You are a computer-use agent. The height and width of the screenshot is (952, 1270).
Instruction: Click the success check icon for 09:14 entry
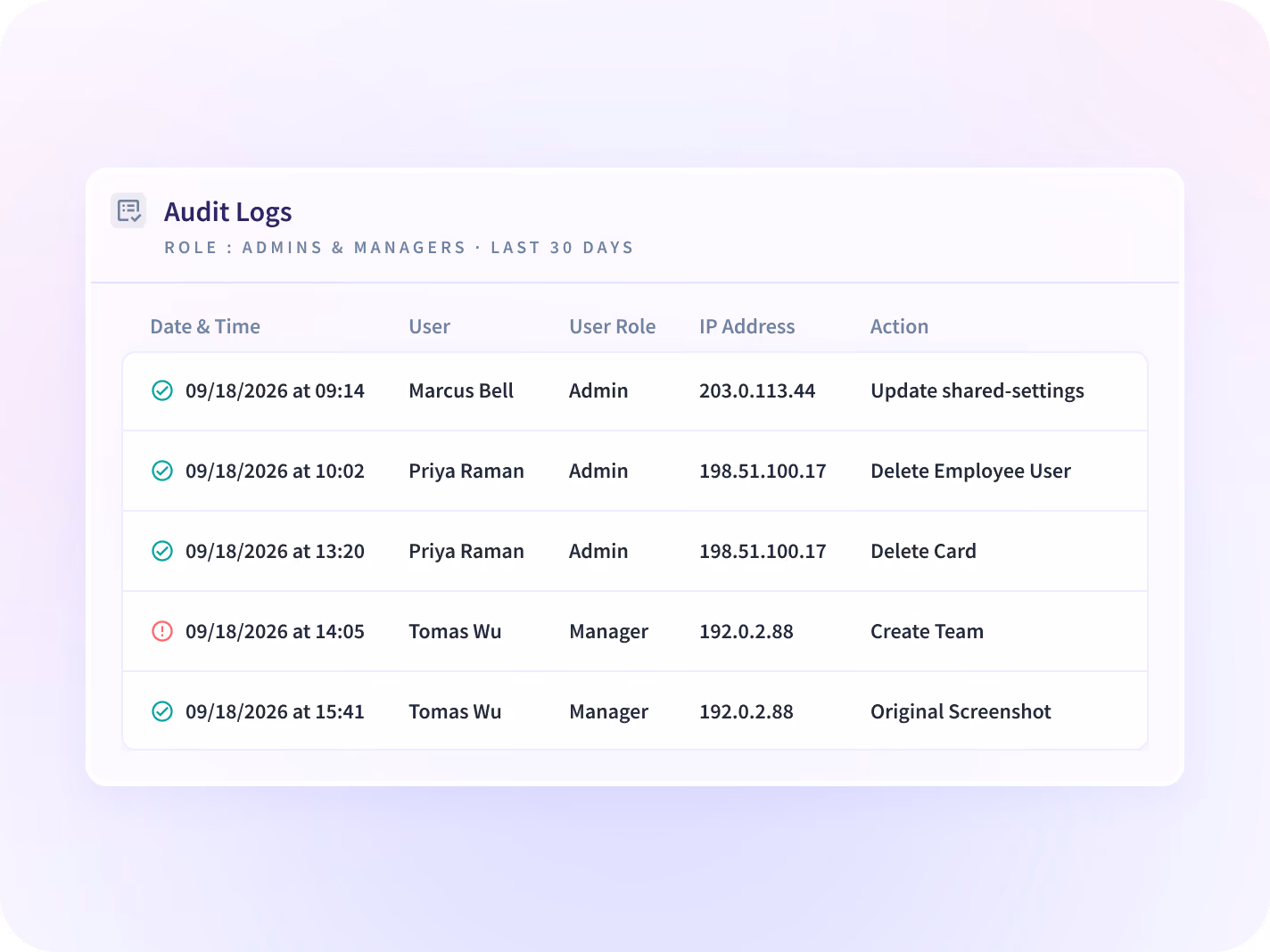(162, 390)
